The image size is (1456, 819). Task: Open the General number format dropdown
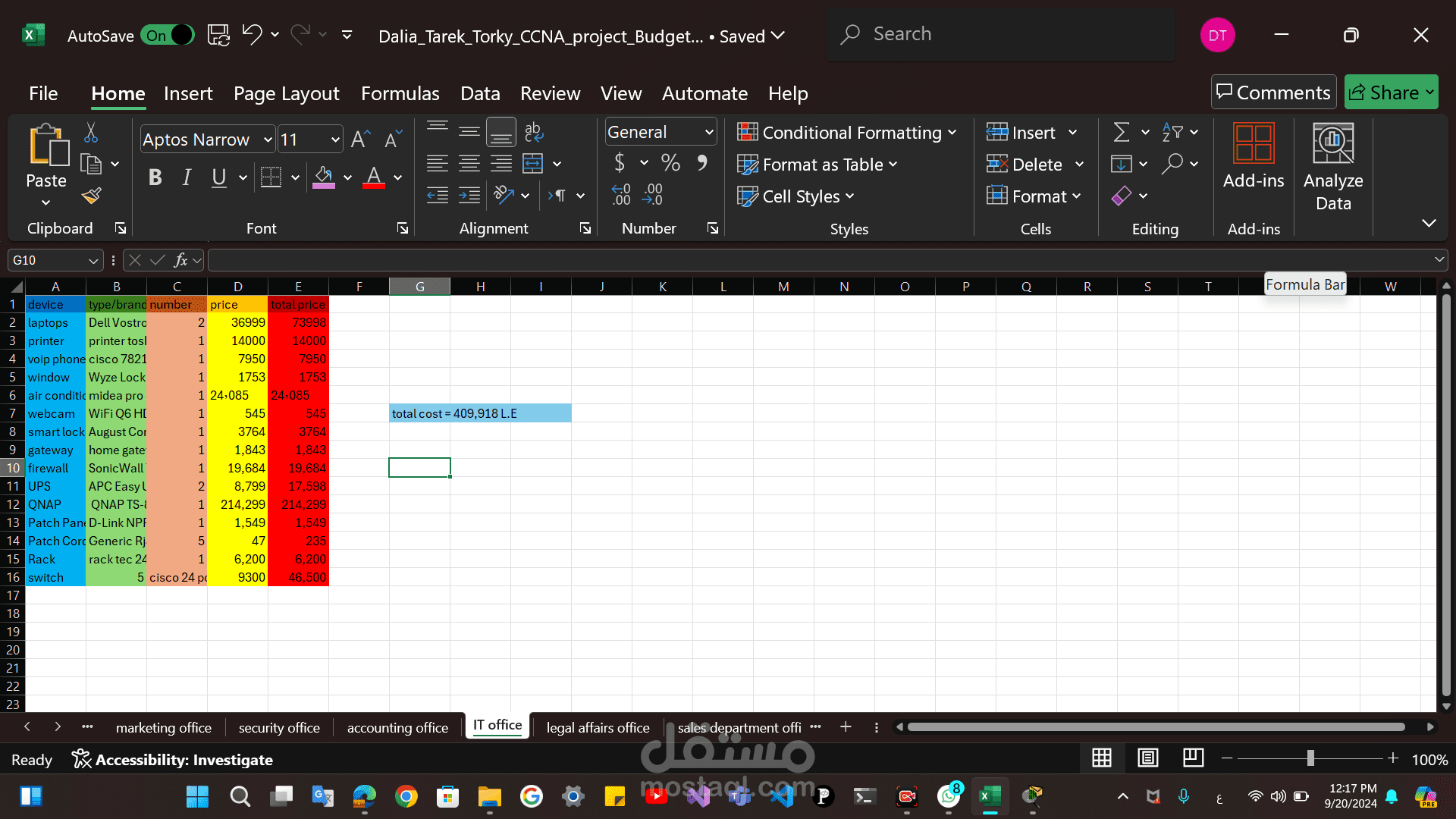tap(709, 132)
